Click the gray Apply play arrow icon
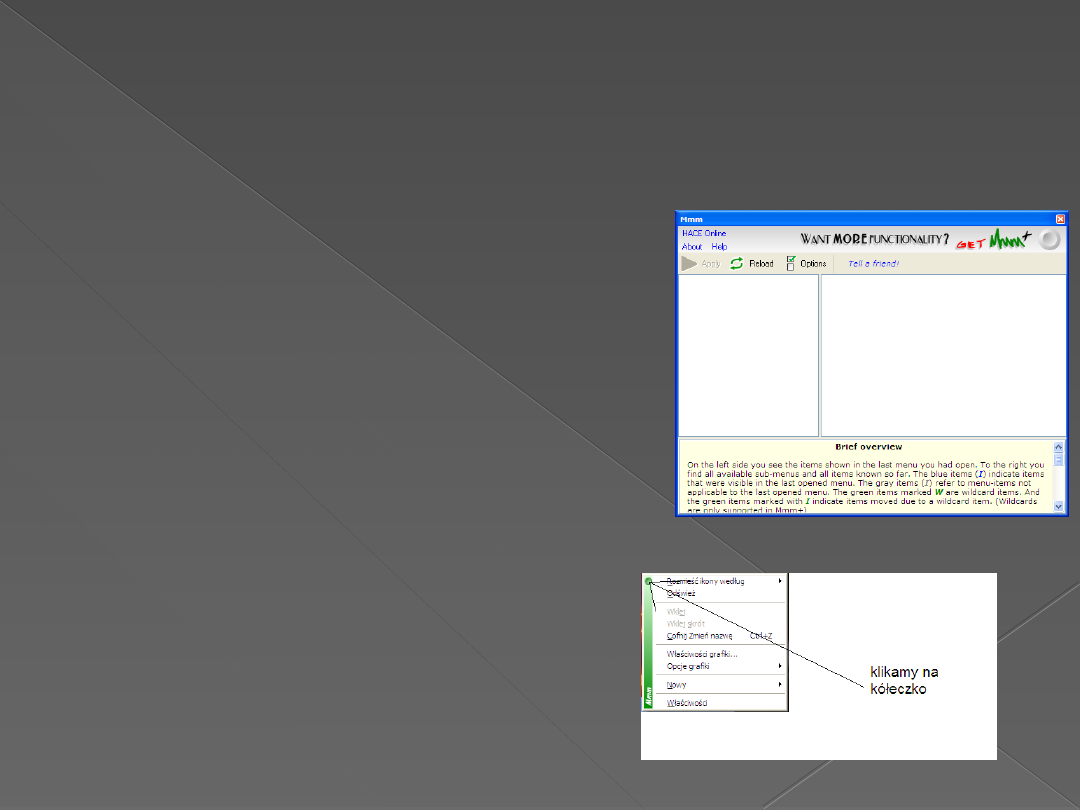This screenshot has width=1080, height=810. [x=689, y=264]
